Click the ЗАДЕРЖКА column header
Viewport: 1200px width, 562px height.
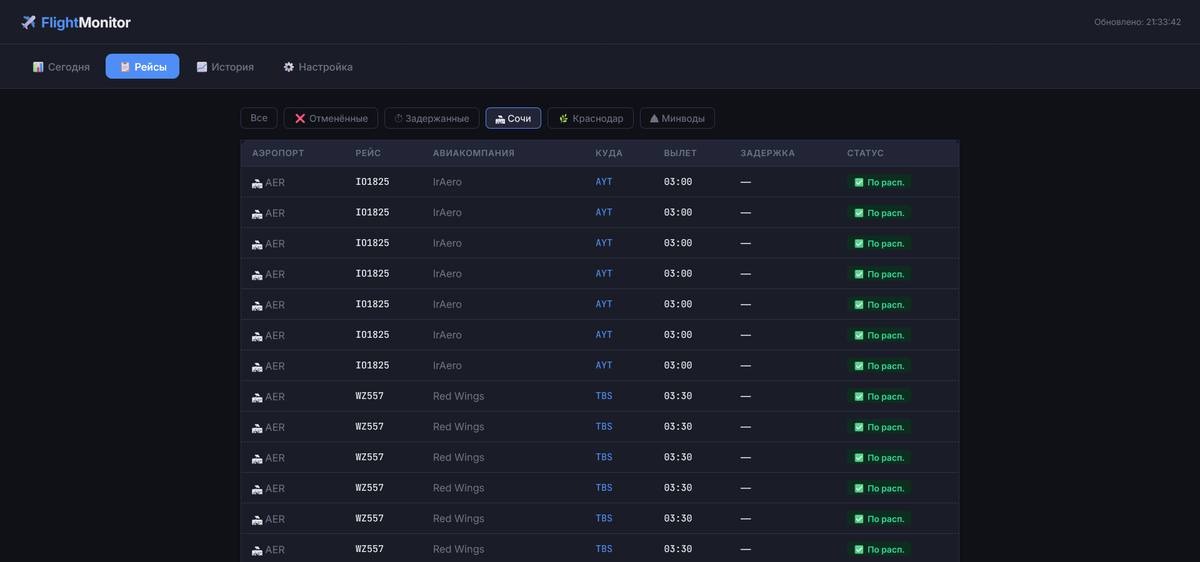click(768, 153)
